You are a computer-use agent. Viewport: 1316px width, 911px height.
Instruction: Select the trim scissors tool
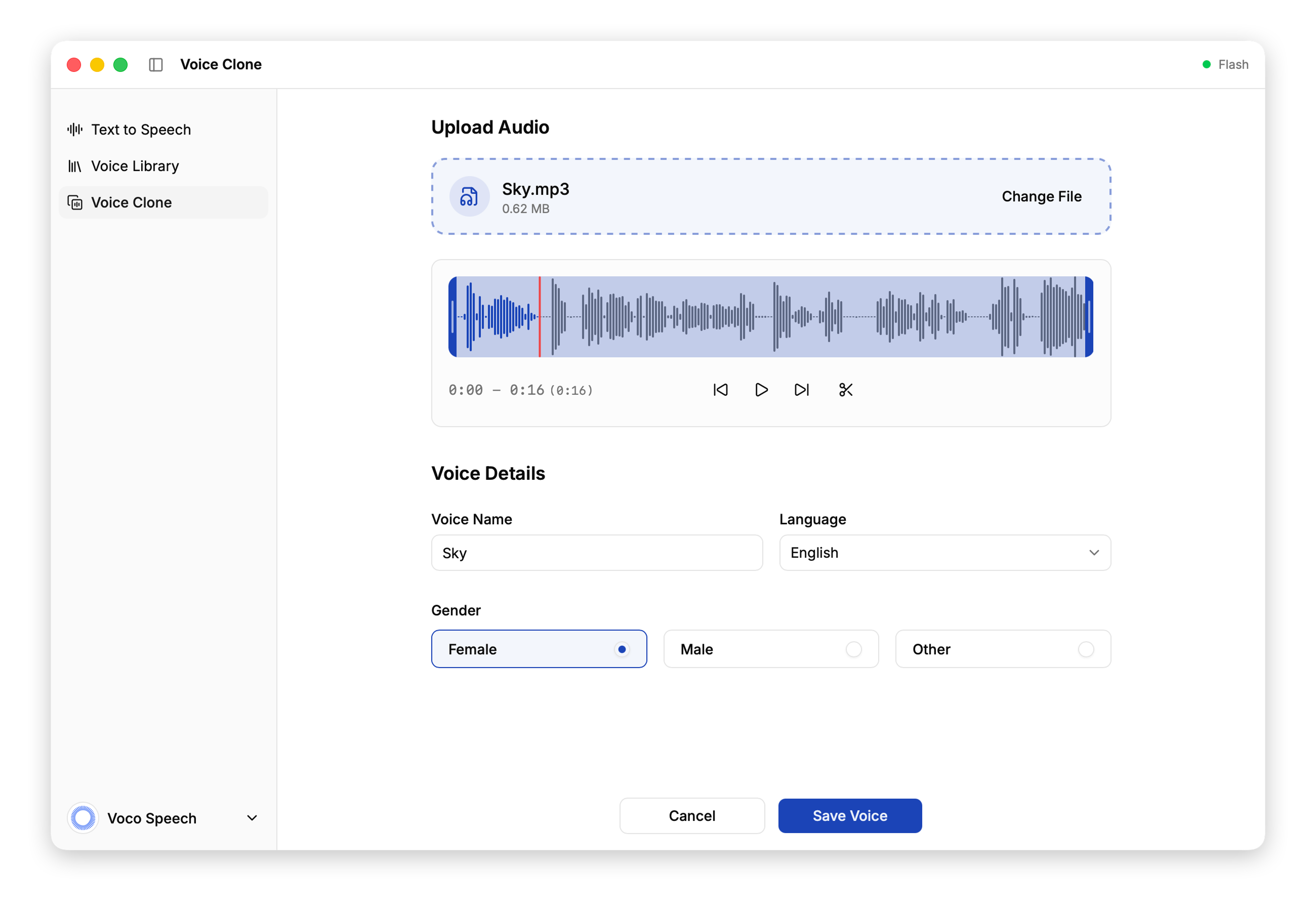point(846,390)
